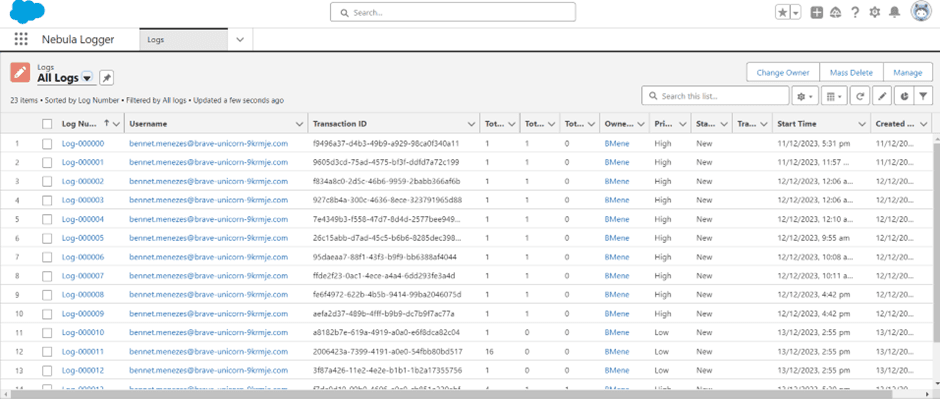The height and width of the screenshot is (399, 940).
Task: Click the Mass Delete button
Action: tap(851, 72)
